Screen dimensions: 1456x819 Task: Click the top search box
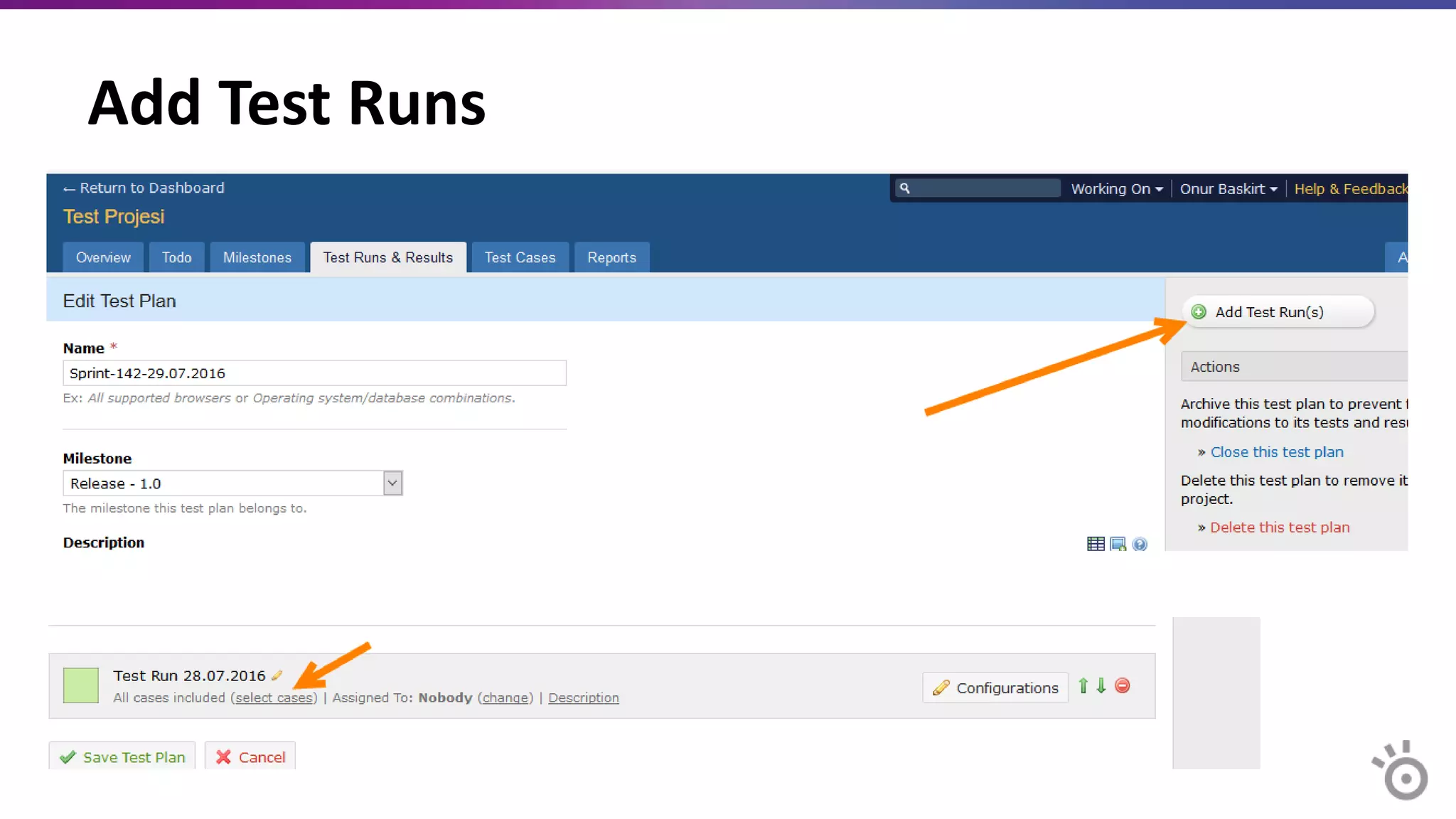978,188
